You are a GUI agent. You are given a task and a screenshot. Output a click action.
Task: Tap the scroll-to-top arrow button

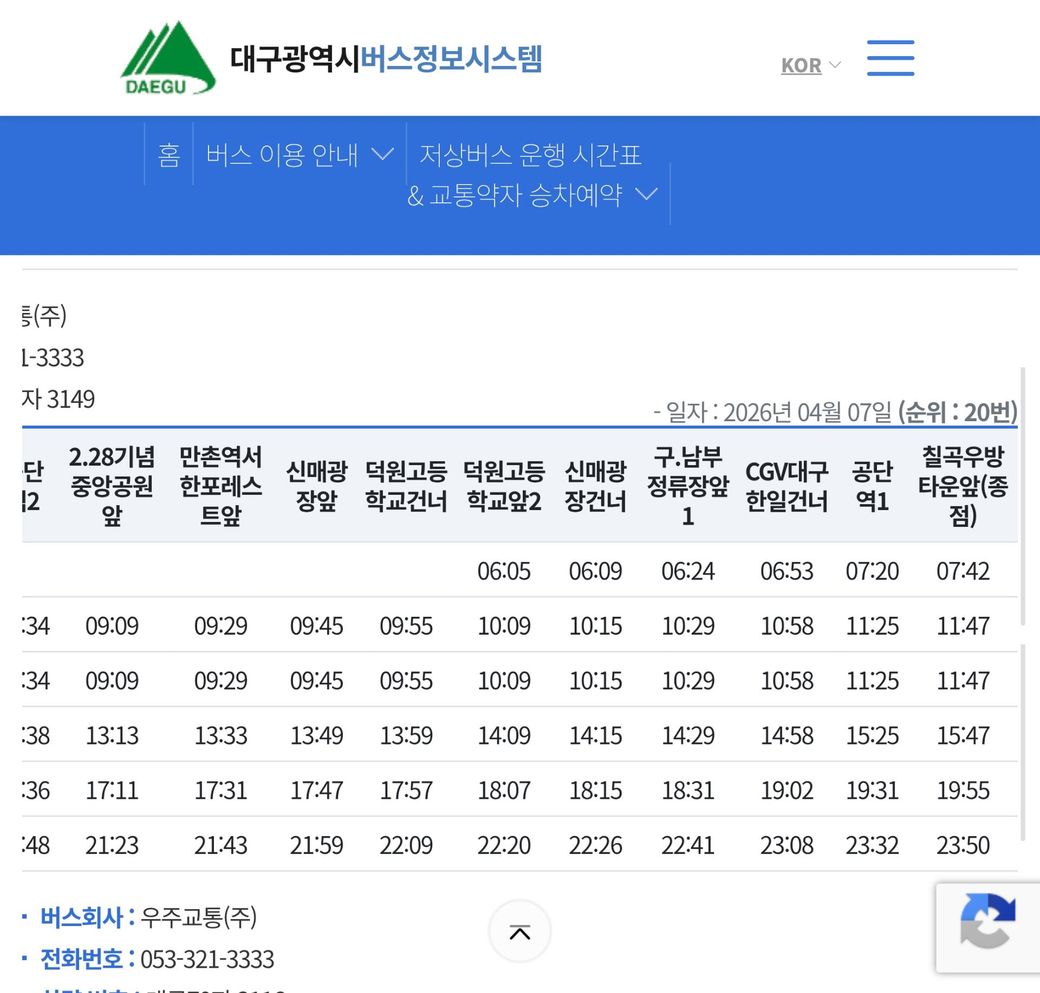519,932
